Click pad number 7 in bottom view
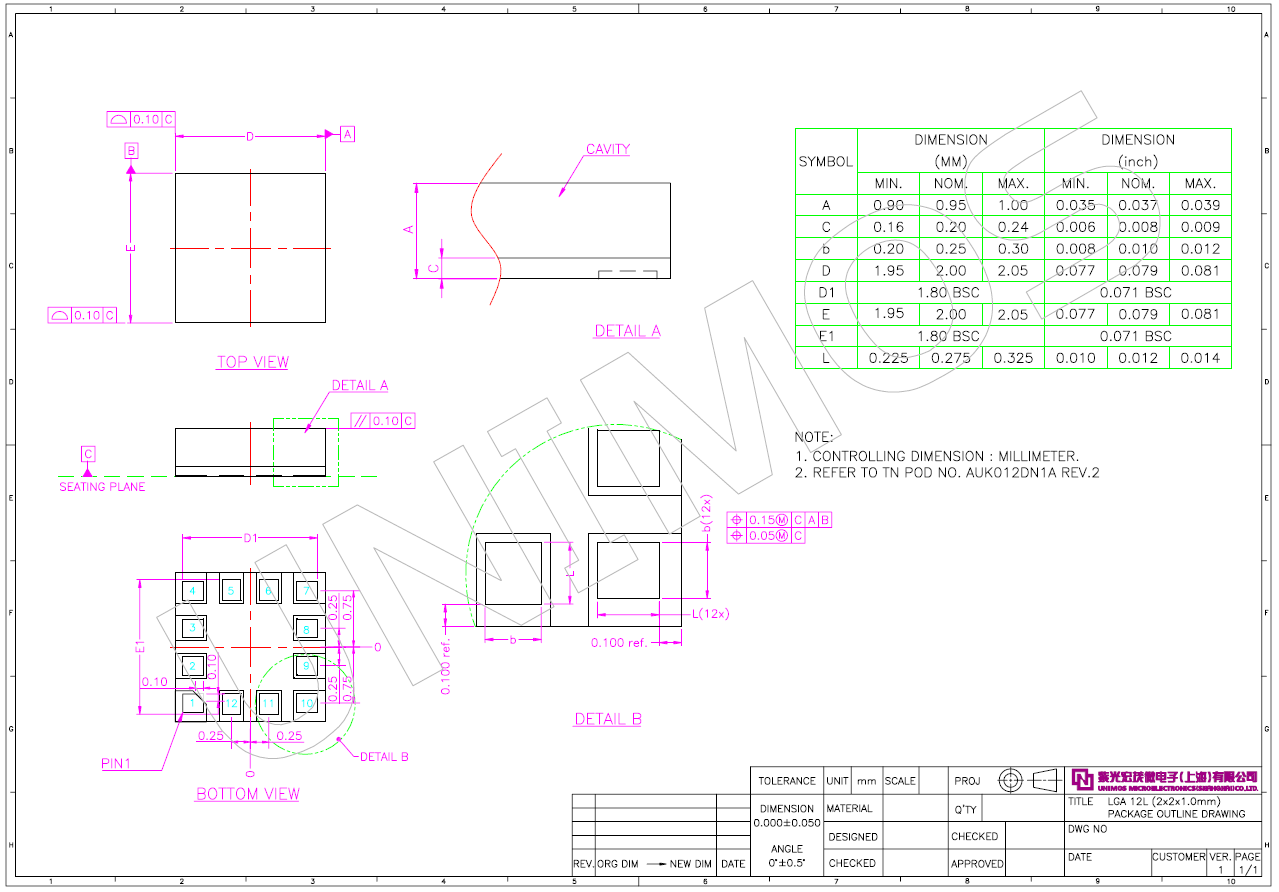This screenshot has width=1279, height=892. tap(307, 590)
